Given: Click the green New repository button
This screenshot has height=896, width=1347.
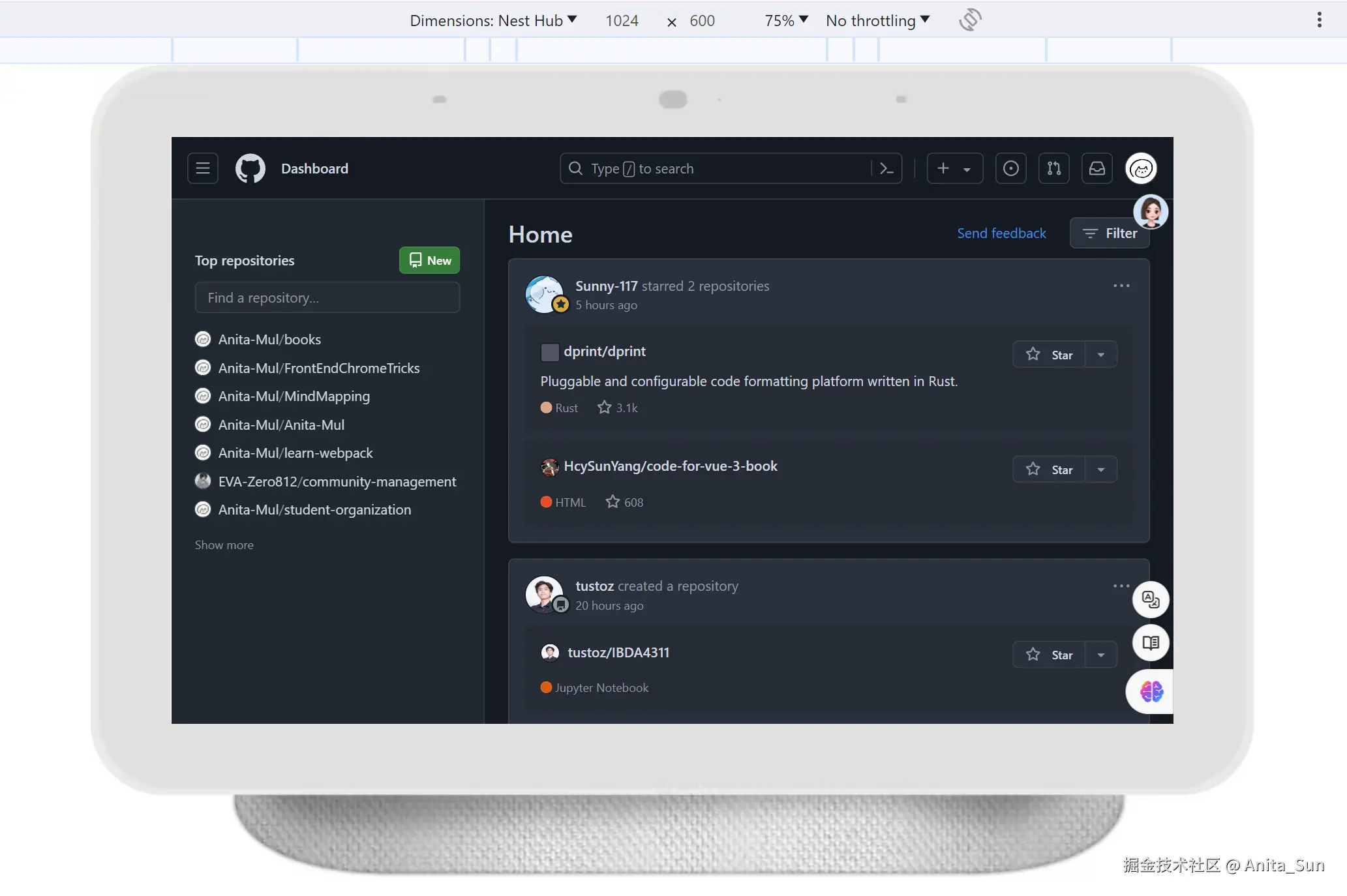Looking at the screenshot, I should (x=429, y=260).
